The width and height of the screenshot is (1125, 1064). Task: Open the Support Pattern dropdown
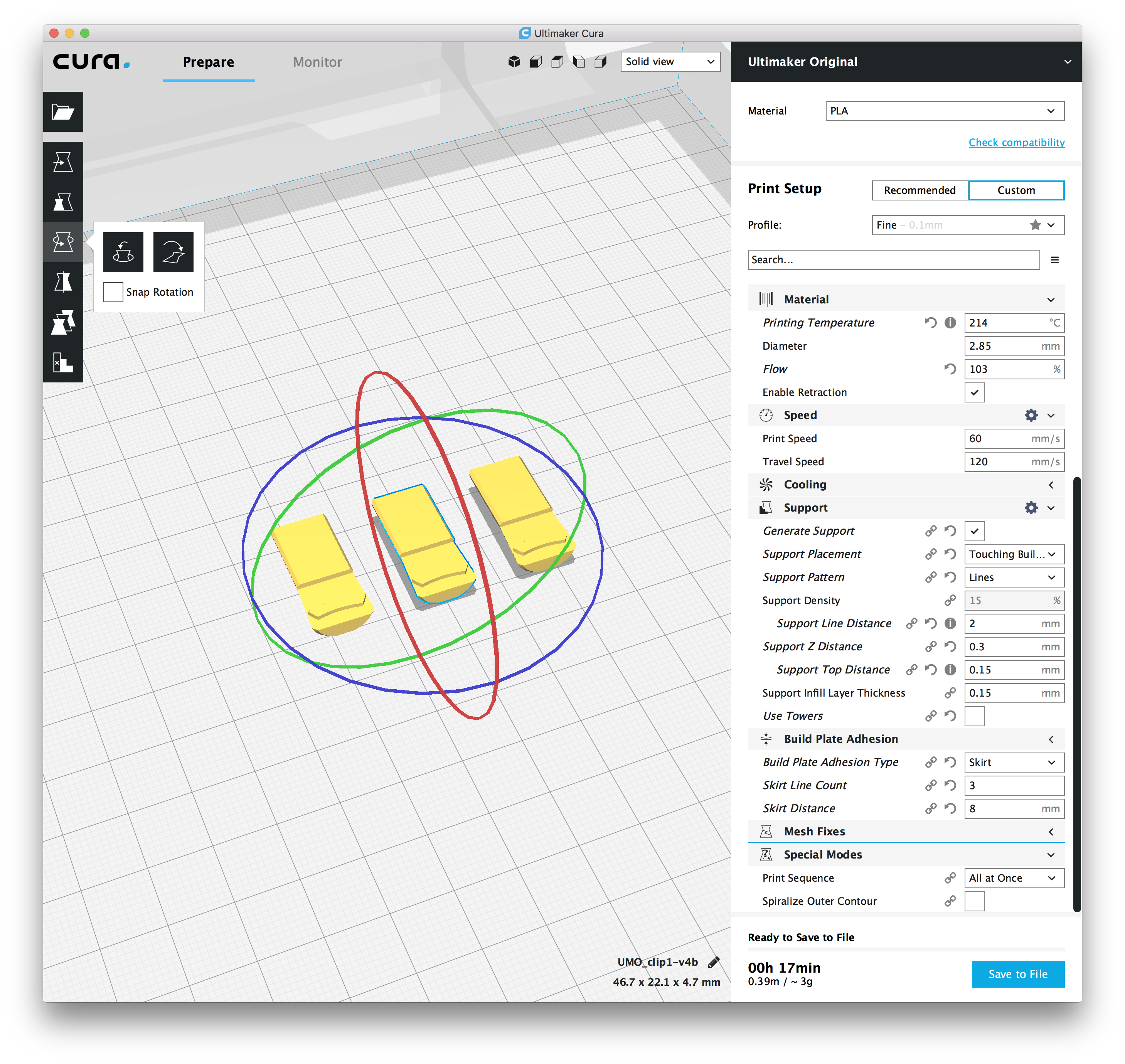click(x=1014, y=577)
